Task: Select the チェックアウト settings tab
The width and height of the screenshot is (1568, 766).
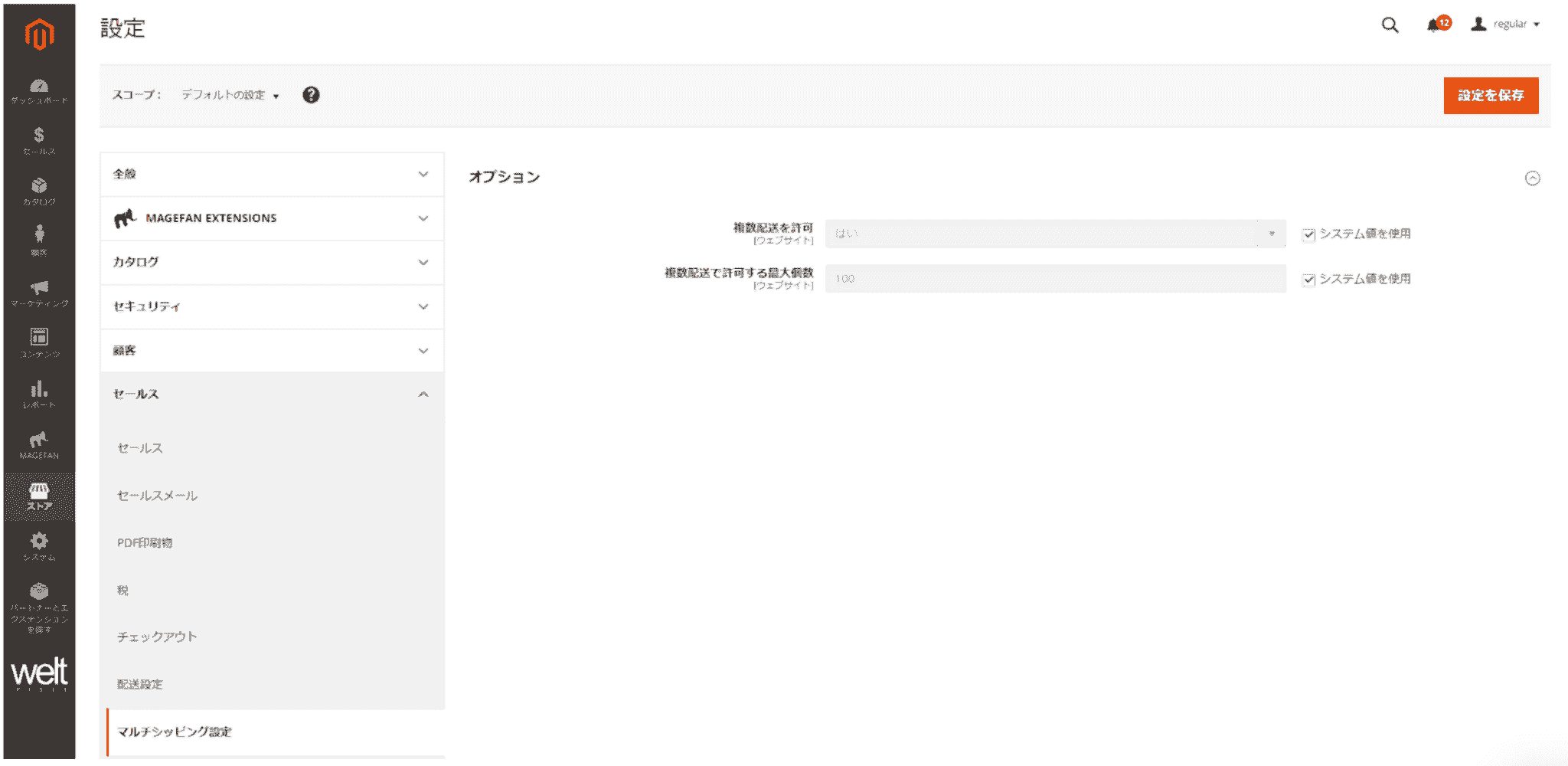Action: (x=157, y=637)
